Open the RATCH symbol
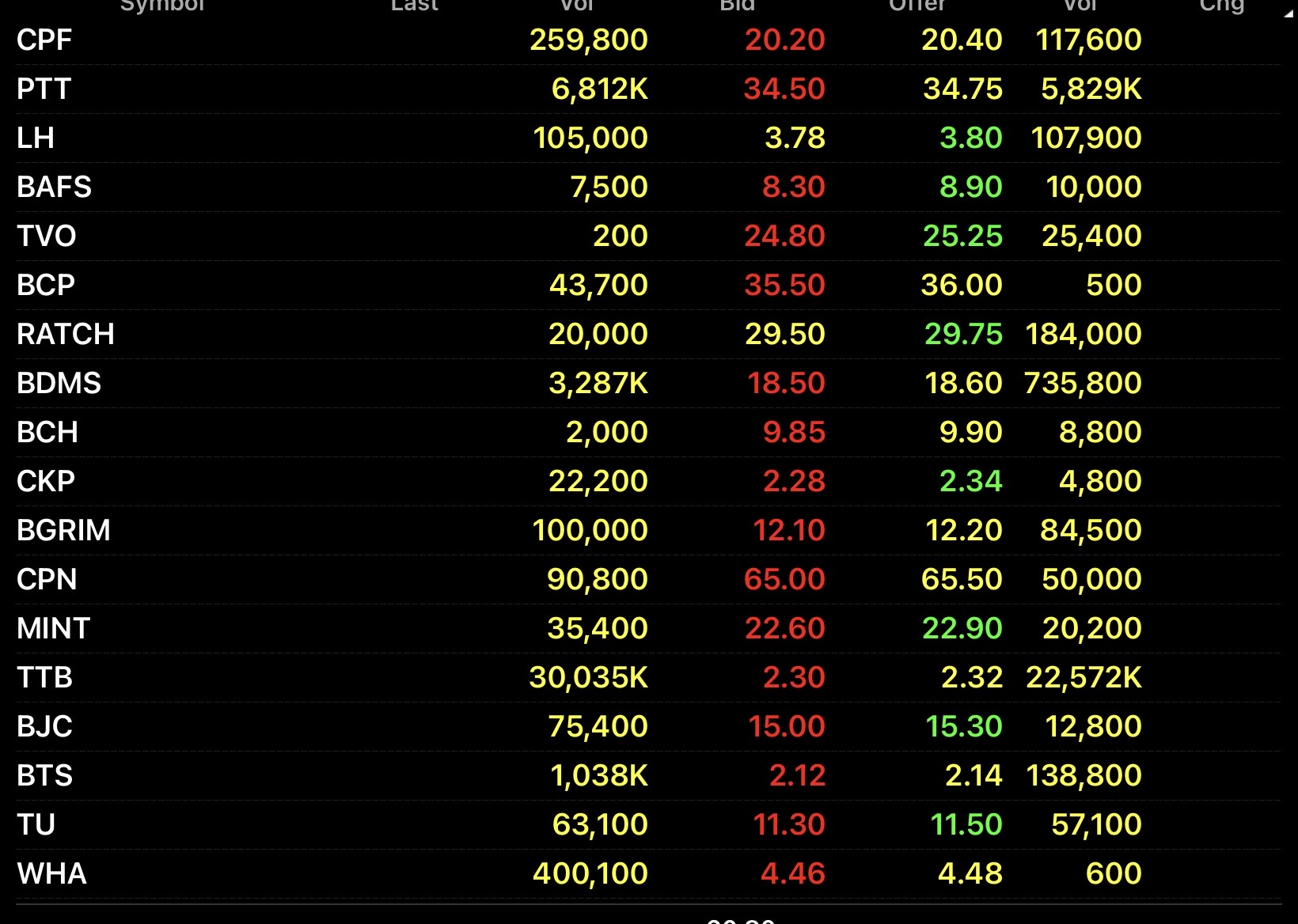Viewport: 1298px width, 924px height. point(66,334)
